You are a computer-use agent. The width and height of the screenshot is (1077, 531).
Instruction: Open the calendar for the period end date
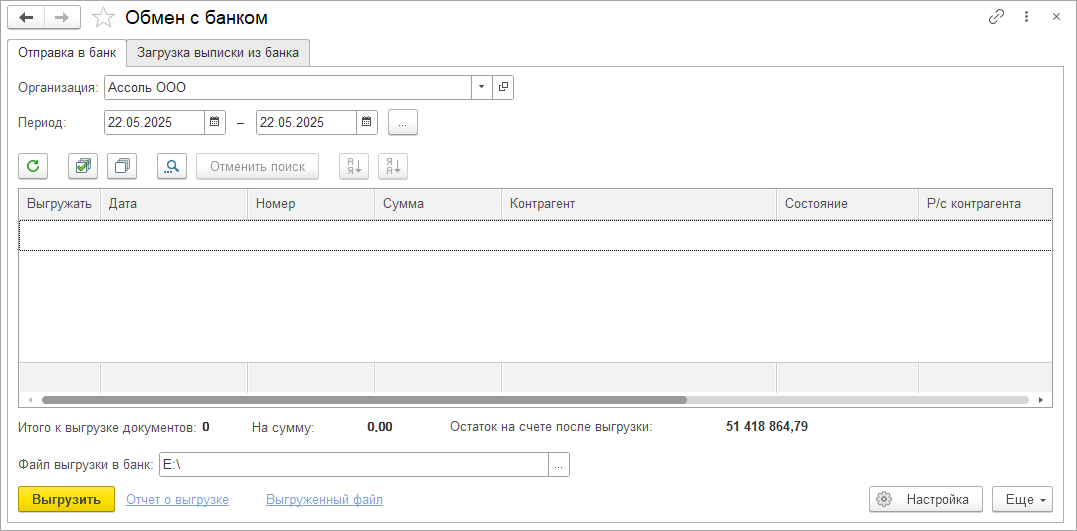coord(367,122)
